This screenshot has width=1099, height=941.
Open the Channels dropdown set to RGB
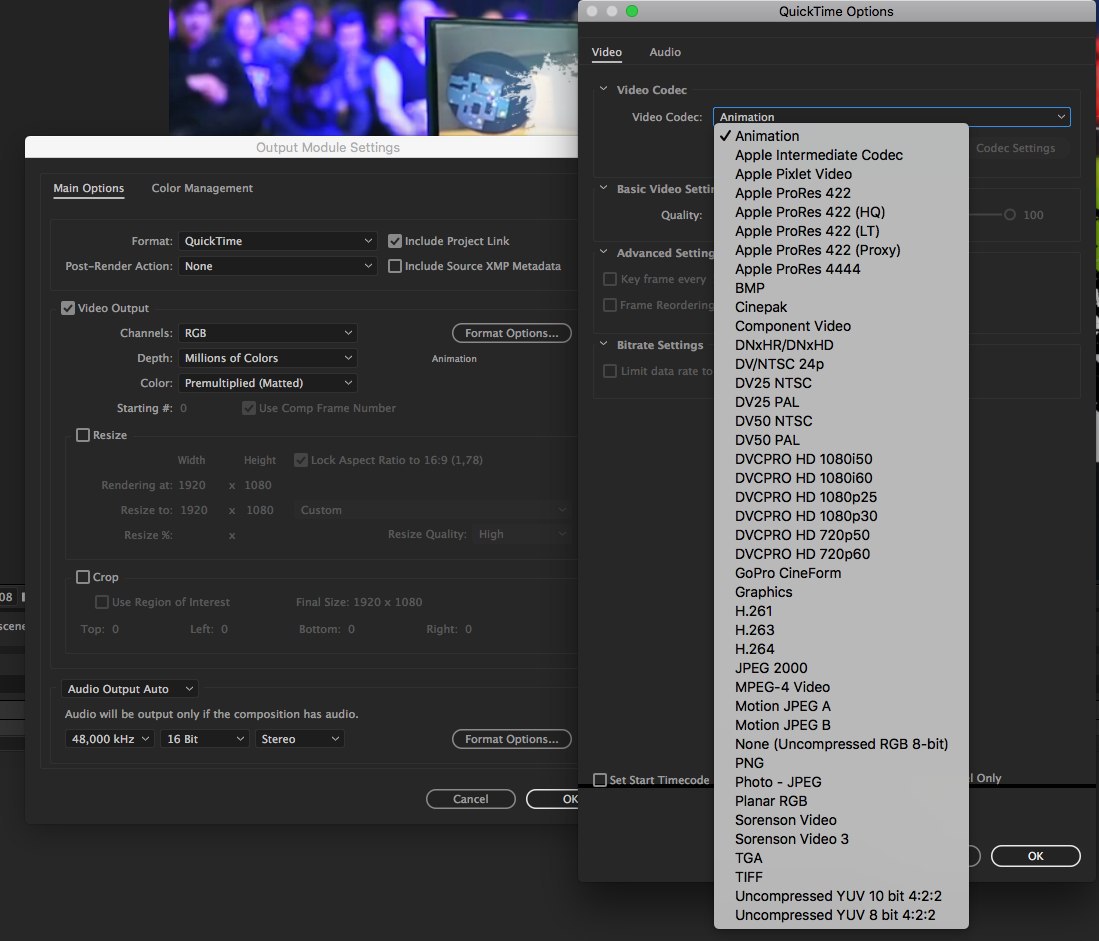(268, 333)
